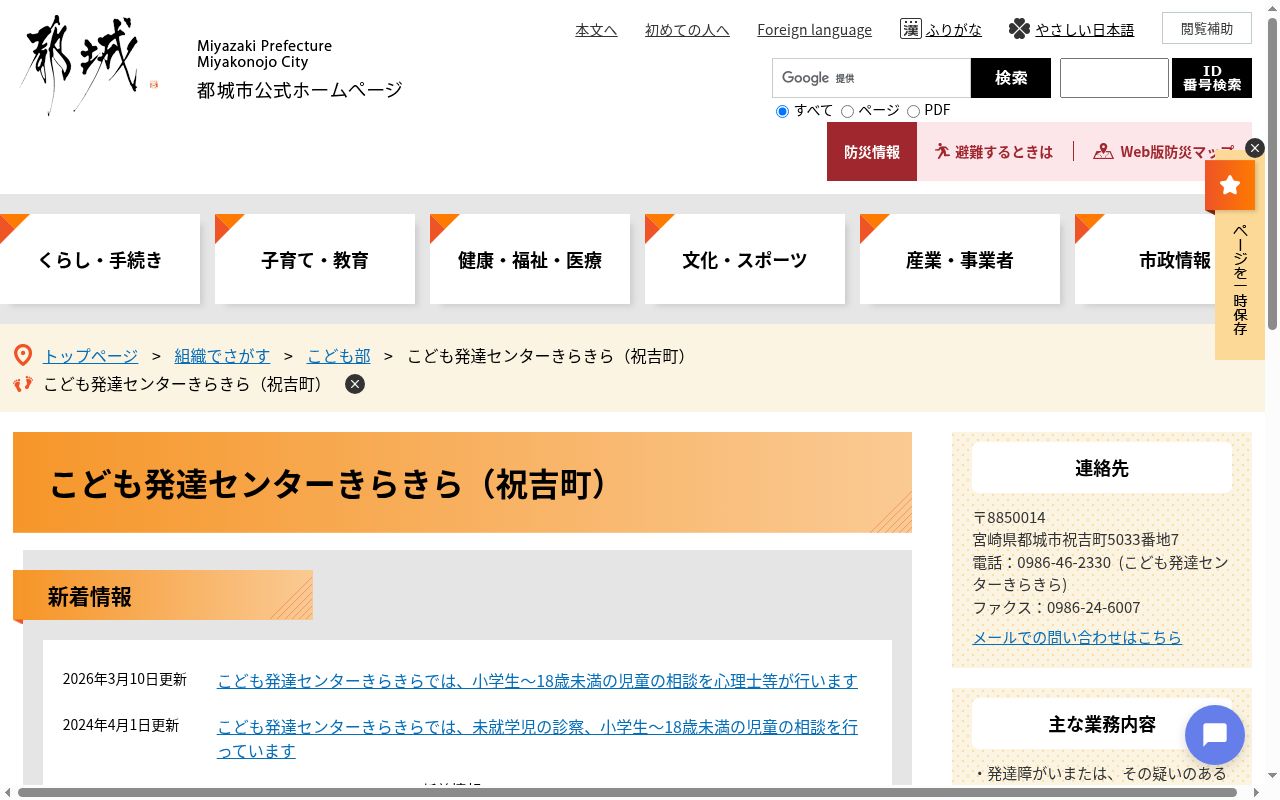The image size is (1280, 800).
Task: Focus the Google search input field
Action: tap(871, 78)
